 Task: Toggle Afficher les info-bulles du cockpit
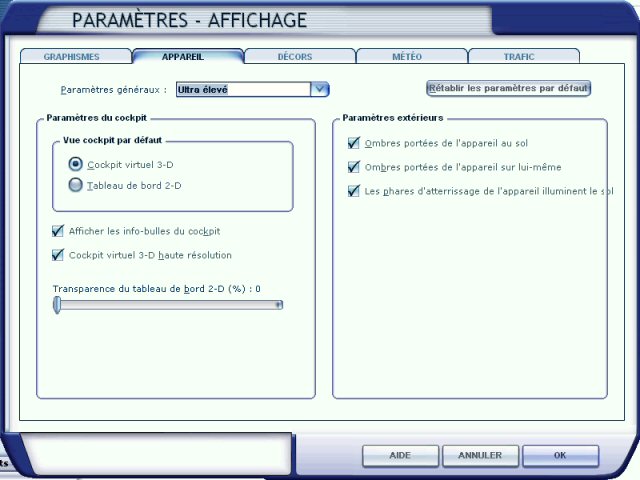(58, 231)
